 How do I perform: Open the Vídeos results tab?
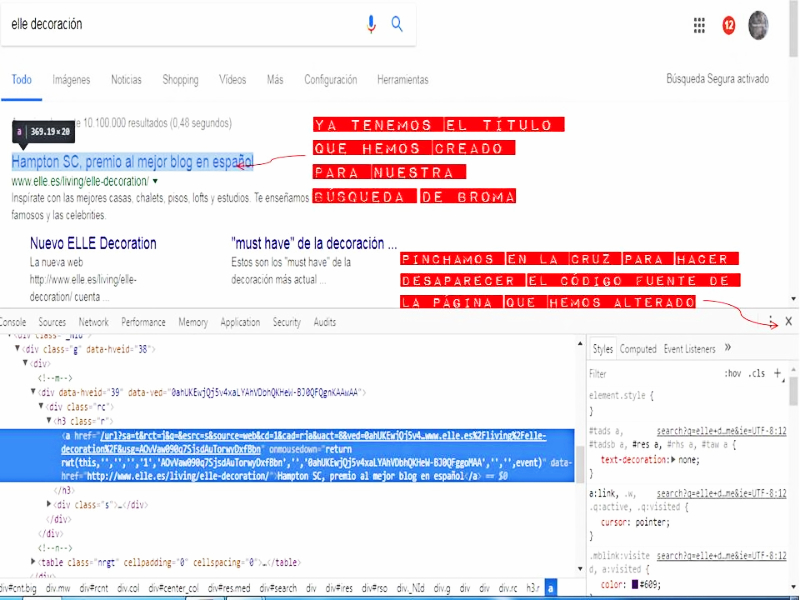(x=232, y=80)
